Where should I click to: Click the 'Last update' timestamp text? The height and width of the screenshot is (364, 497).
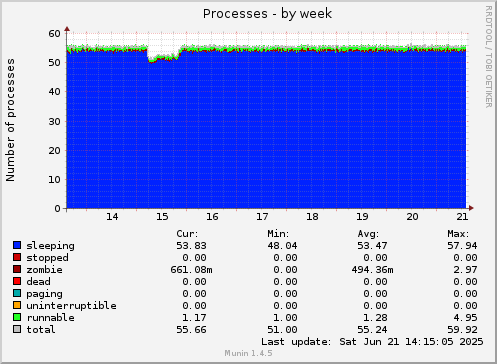tap(372, 342)
